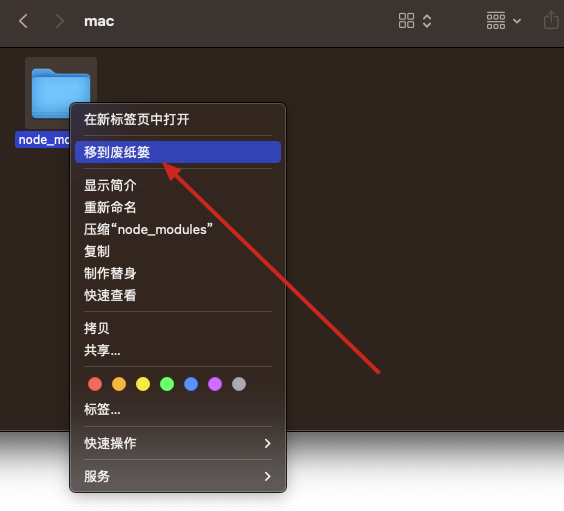Image resolution: width=564 pixels, height=511 pixels.
Task: Expand the 快速操作 submenu arrow
Action: (267, 443)
